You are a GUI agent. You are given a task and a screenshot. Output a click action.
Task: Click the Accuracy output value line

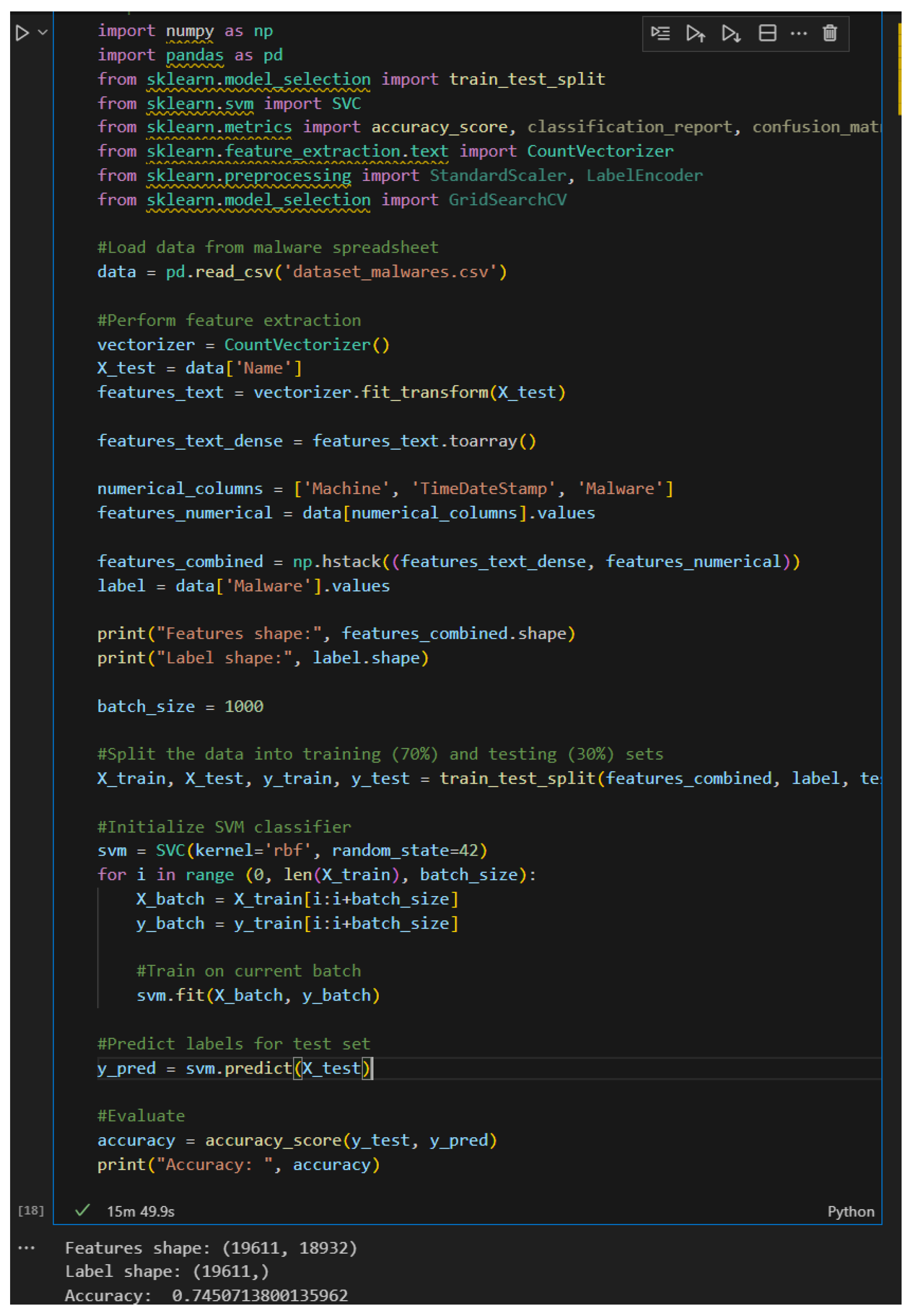point(206,1295)
